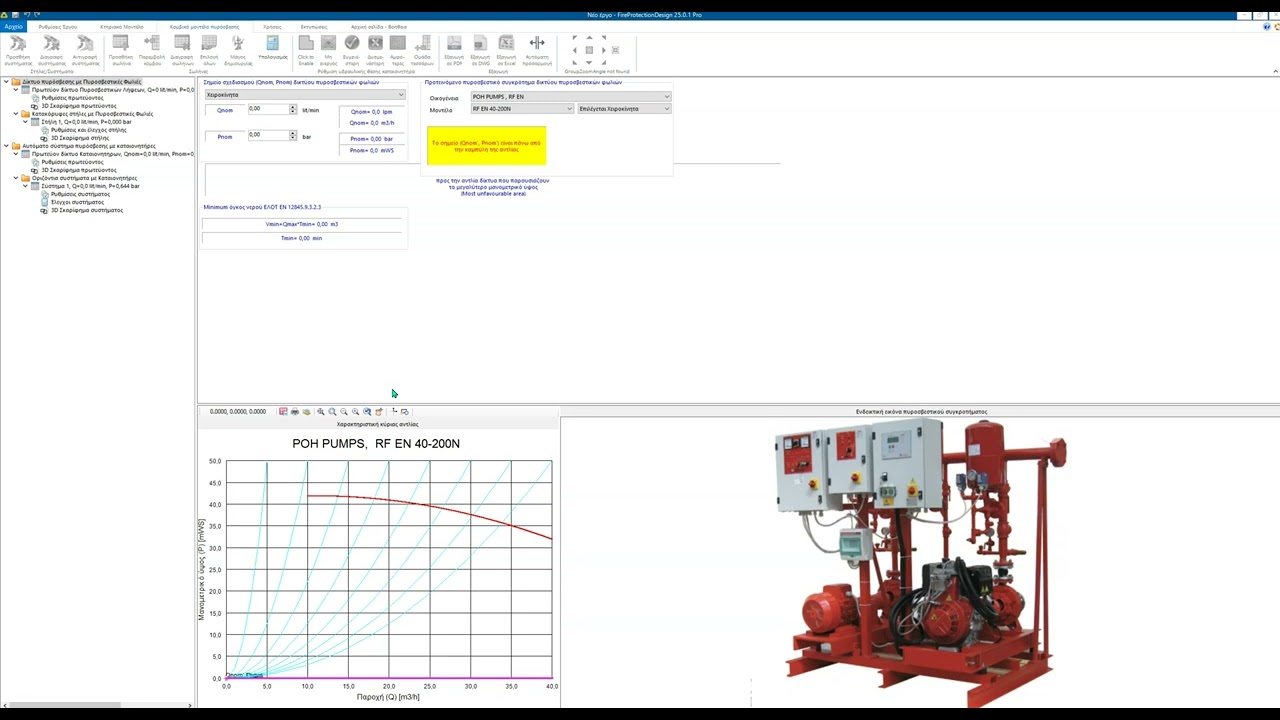Collapse the Στήλη 1 tree node

pyautogui.click(x=25, y=122)
